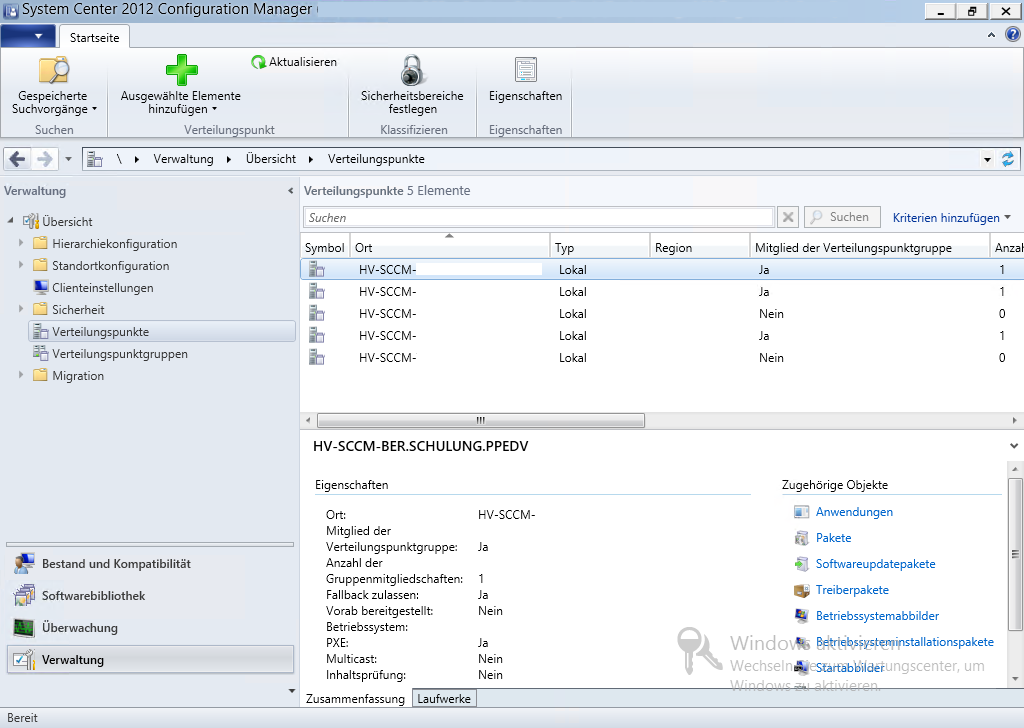The image size is (1024, 728).
Task: Open Eigenschaften properties icon in ribbon
Action: (x=525, y=71)
